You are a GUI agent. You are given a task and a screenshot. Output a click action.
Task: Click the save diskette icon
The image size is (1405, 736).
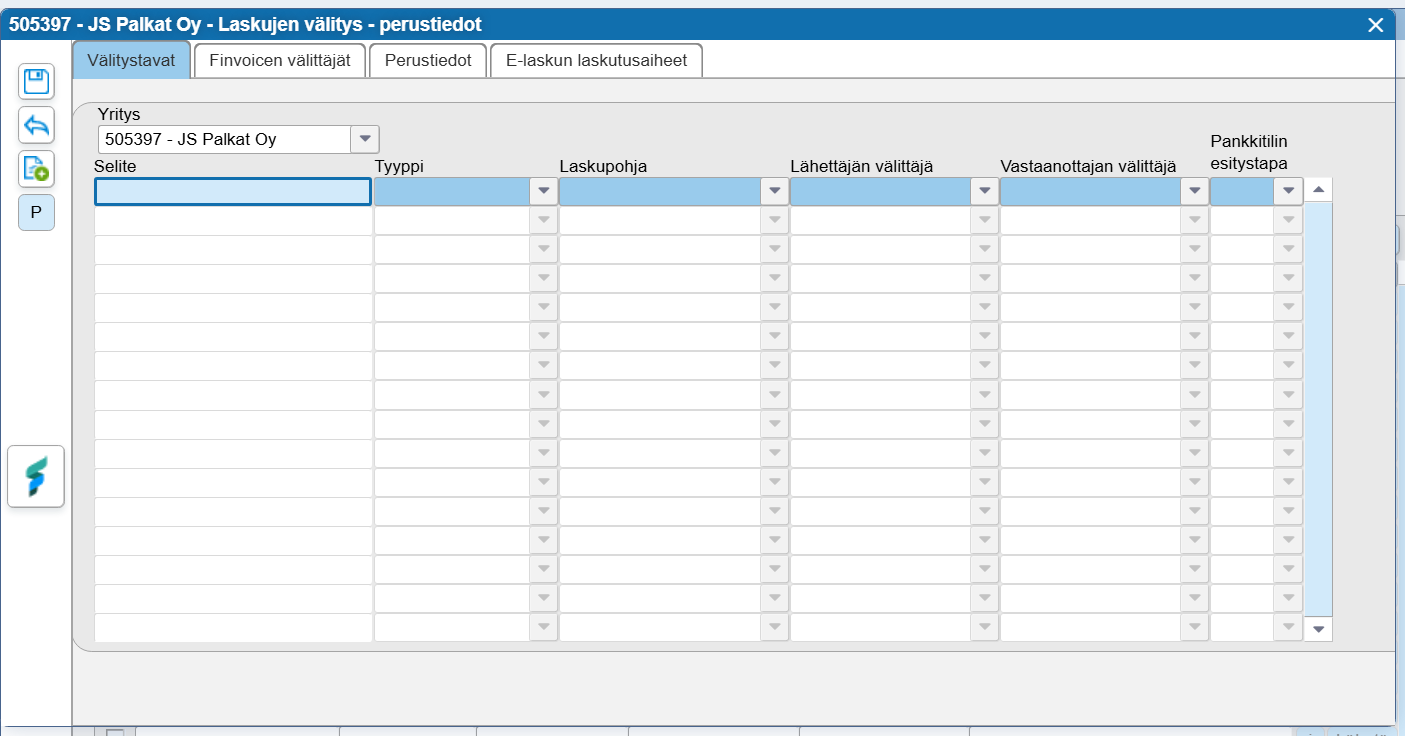[x=37, y=81]
